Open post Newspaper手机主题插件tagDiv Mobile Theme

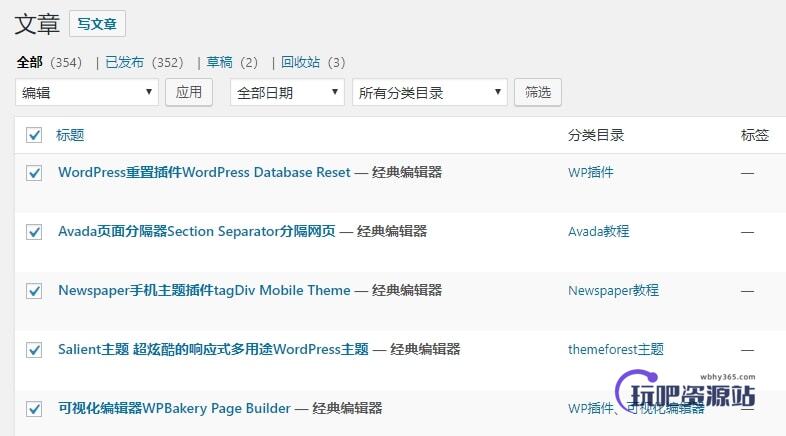coord(204,290)
